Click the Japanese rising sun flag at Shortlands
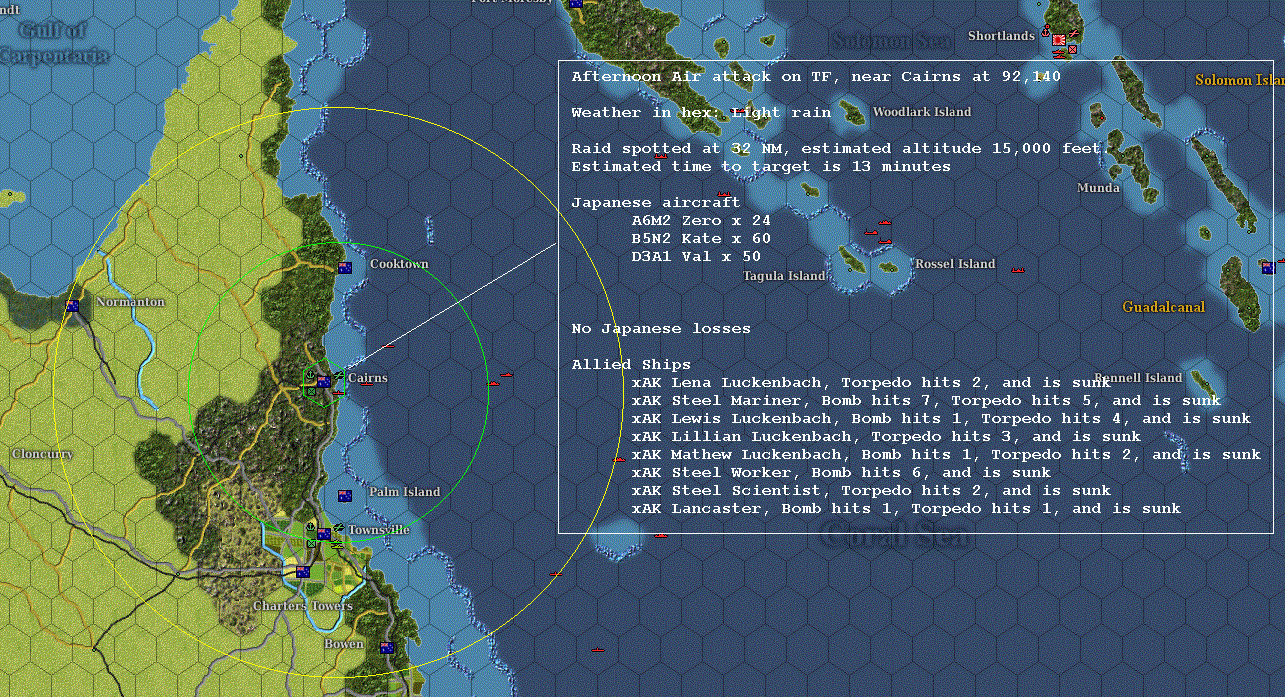 (x=1059, y=40)
